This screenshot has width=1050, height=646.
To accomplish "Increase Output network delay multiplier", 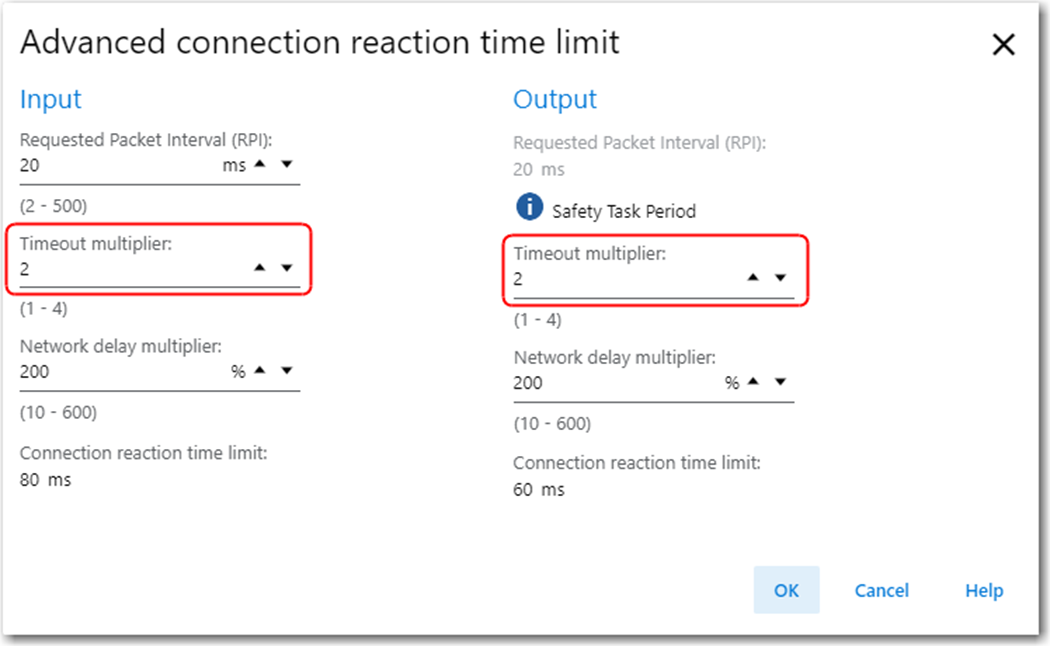I will [755, 382].
